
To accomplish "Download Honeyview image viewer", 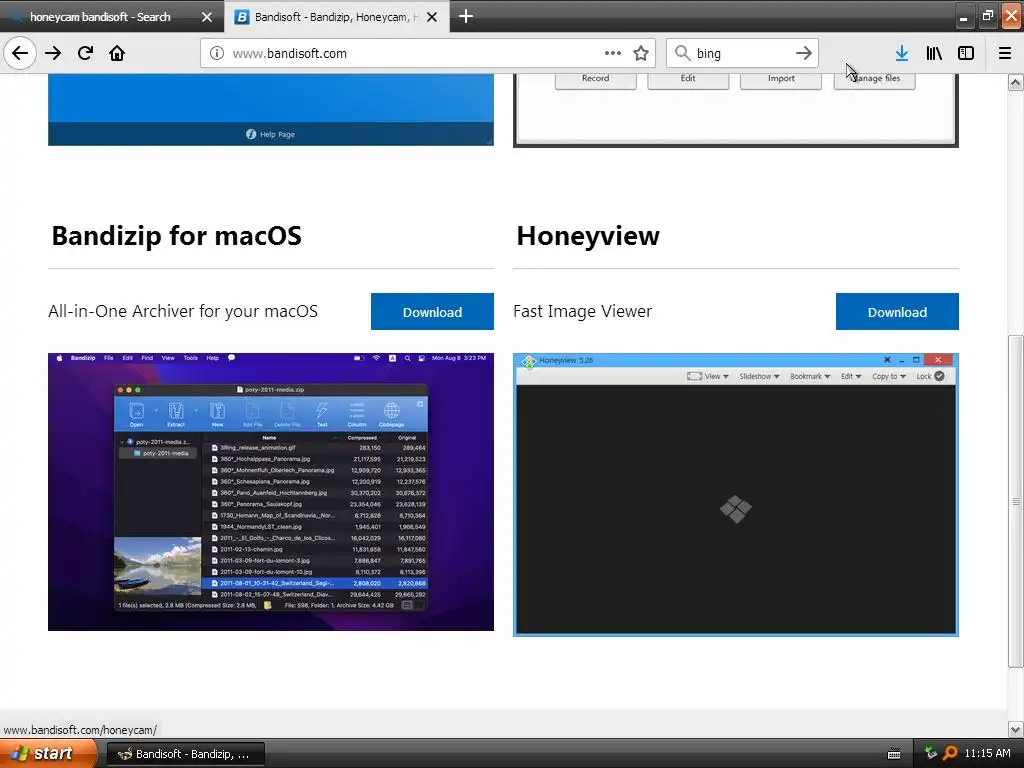I will pyautogui.click(x=897, y=312).
